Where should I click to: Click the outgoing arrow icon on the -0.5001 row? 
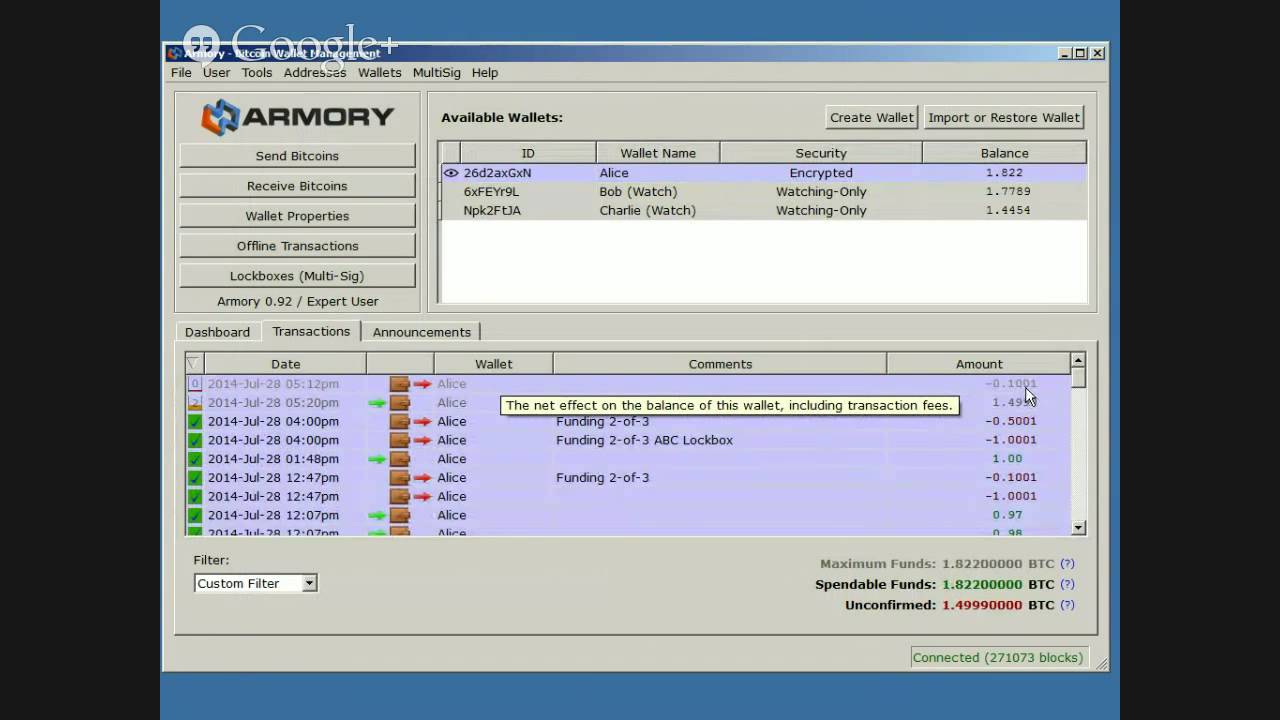[410, 422]
